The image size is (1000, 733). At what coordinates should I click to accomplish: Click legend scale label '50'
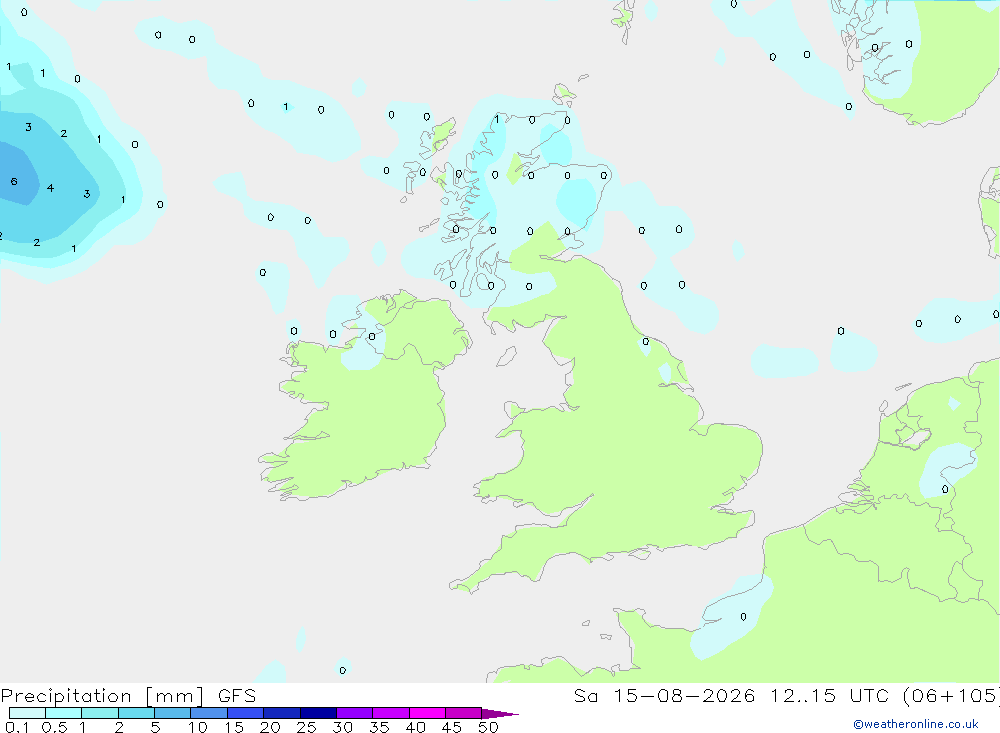488,727
